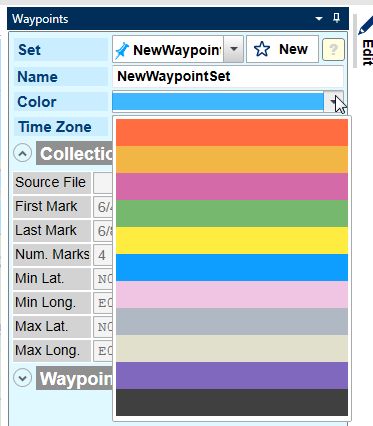This screenshot has height=426, width=373.
Task: Edit the Name field NewWaypointSet
Action: 228,76
